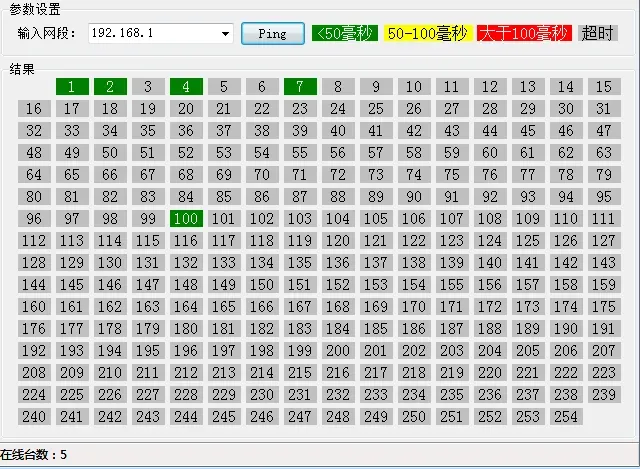Click host cell 135
The width and height of the screenshot is (640, 469).
(300, 263)
